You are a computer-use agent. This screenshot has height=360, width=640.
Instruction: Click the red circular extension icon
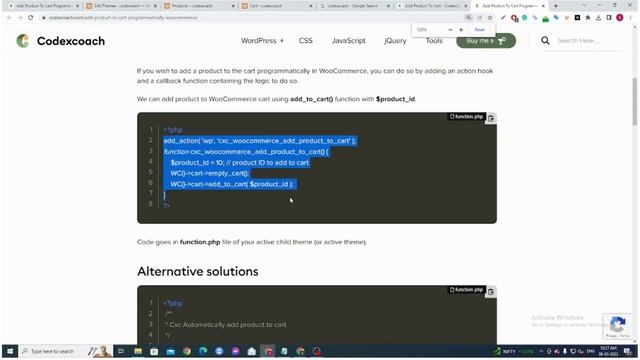click(x=514, y=18)
